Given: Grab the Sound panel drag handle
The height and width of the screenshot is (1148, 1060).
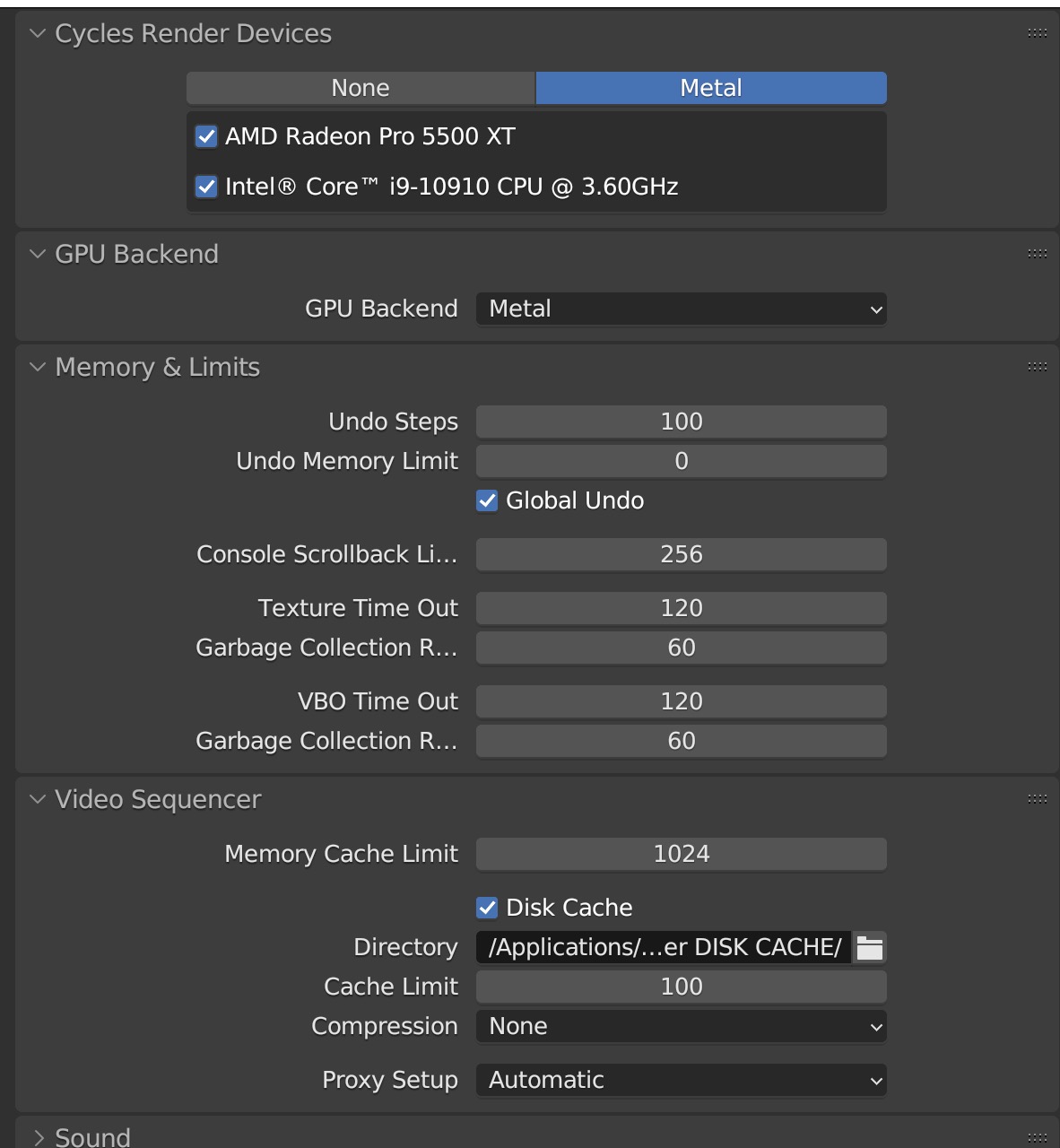Looking at the screenshot, I should (x=1038, y=1137).
